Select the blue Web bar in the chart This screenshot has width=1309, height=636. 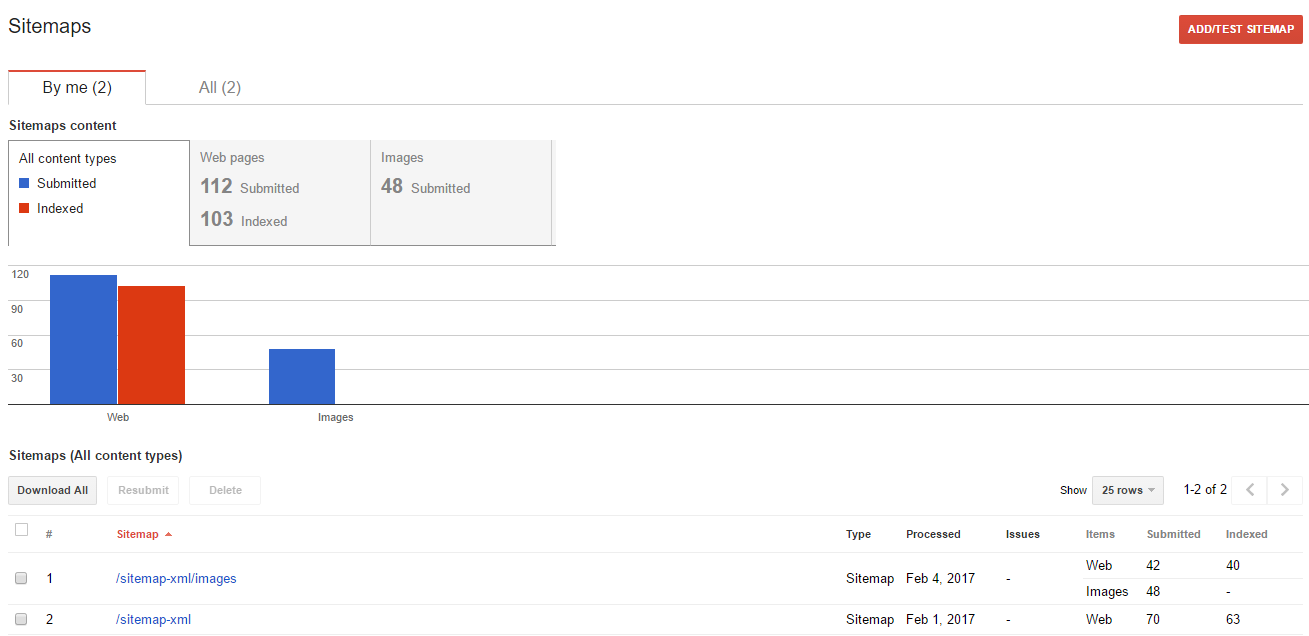(83, 340)
